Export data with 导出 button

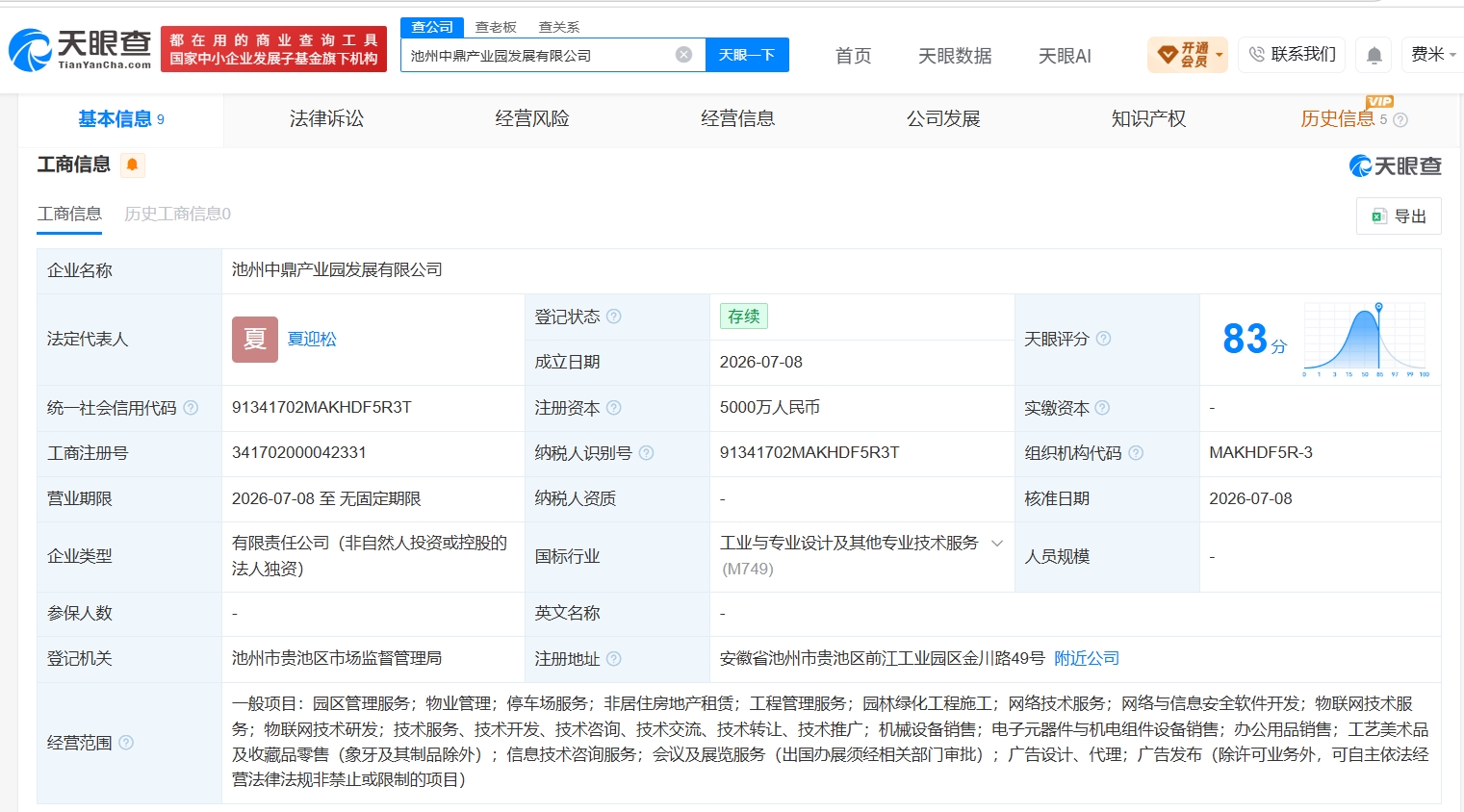[x=1399, y=216]
